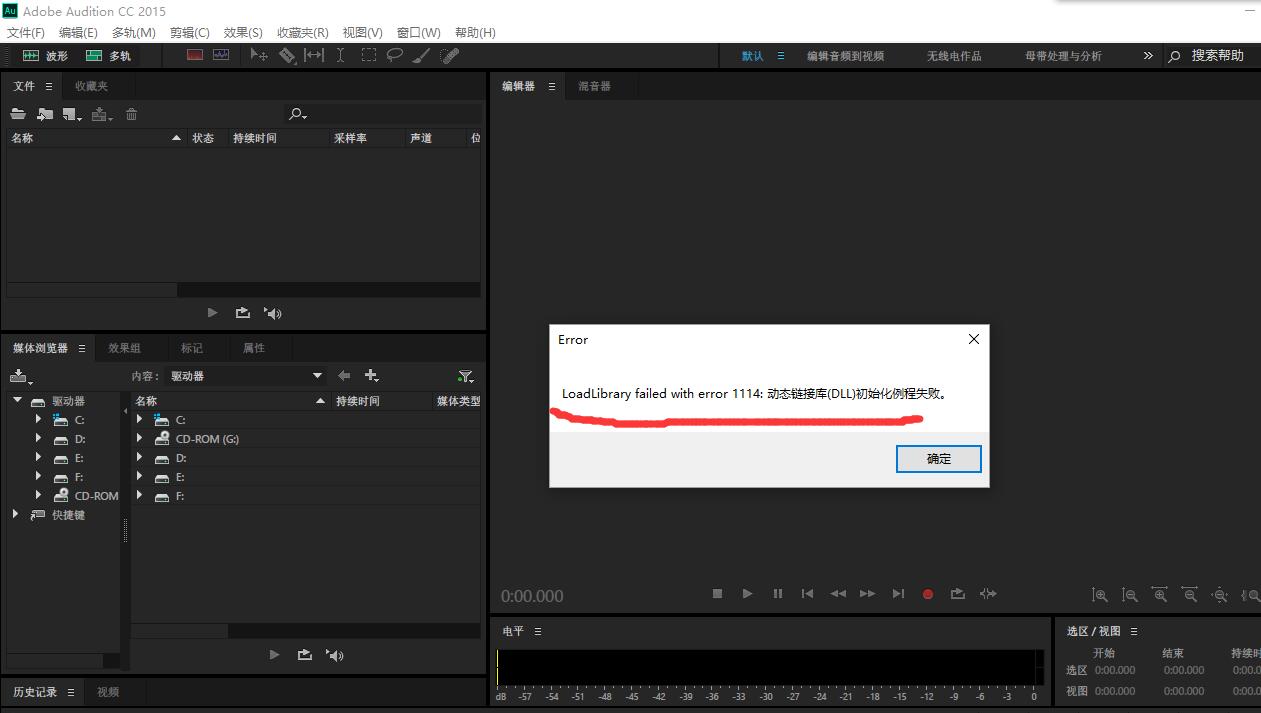Switch to Effects Rack tab (效果组)
This screenshot has width=1261, height=713.
point(124,348)
